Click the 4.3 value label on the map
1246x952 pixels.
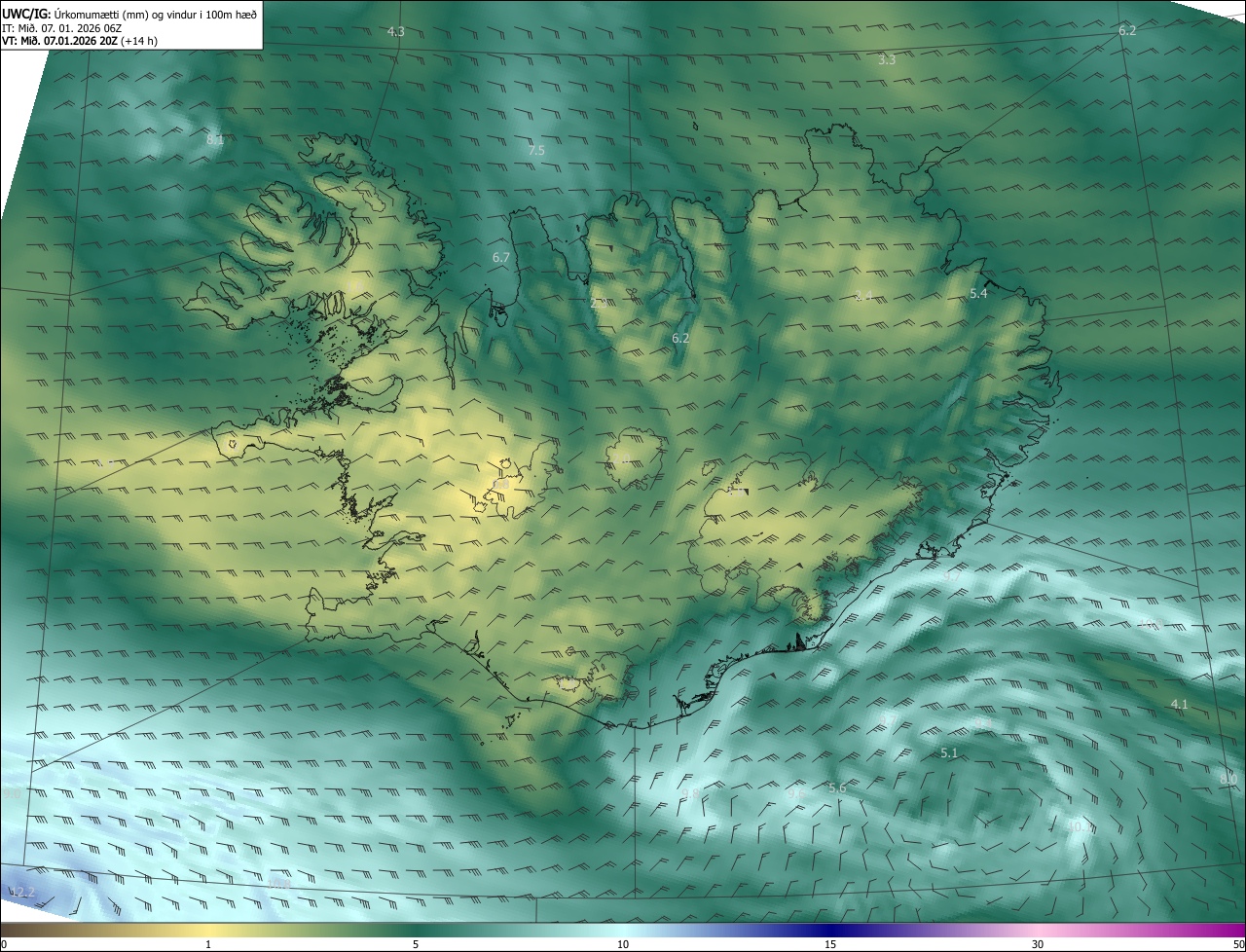point(396,32)
